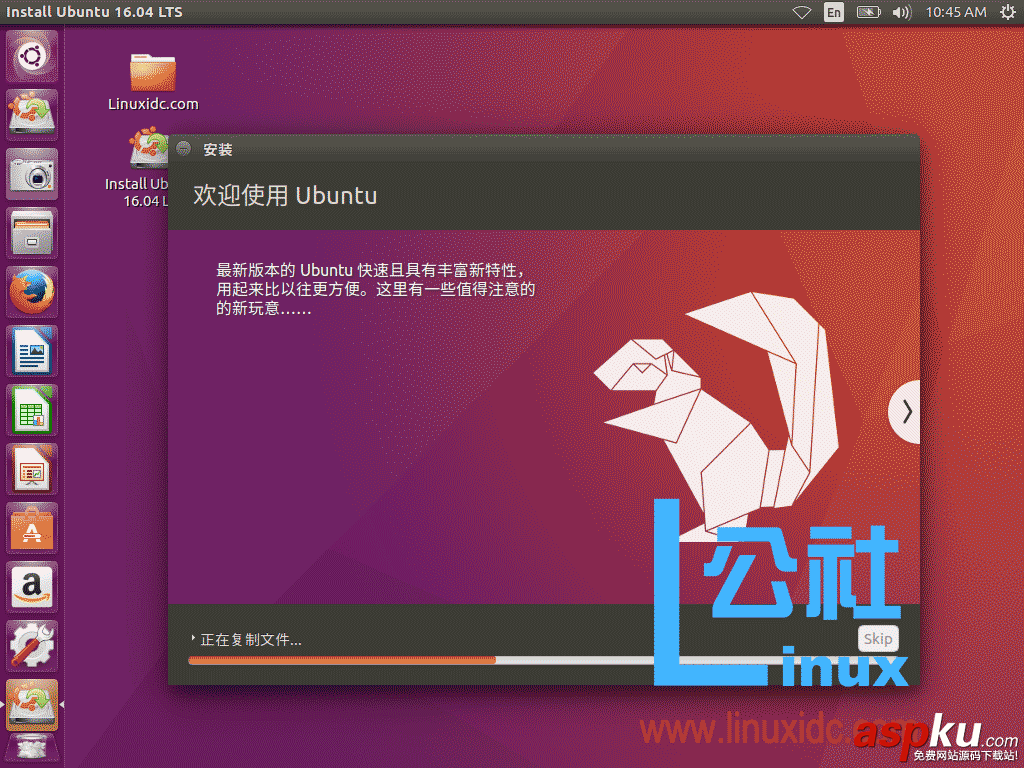
Task: Go to next installer slide arrow
Action: (x=905, y=412)
